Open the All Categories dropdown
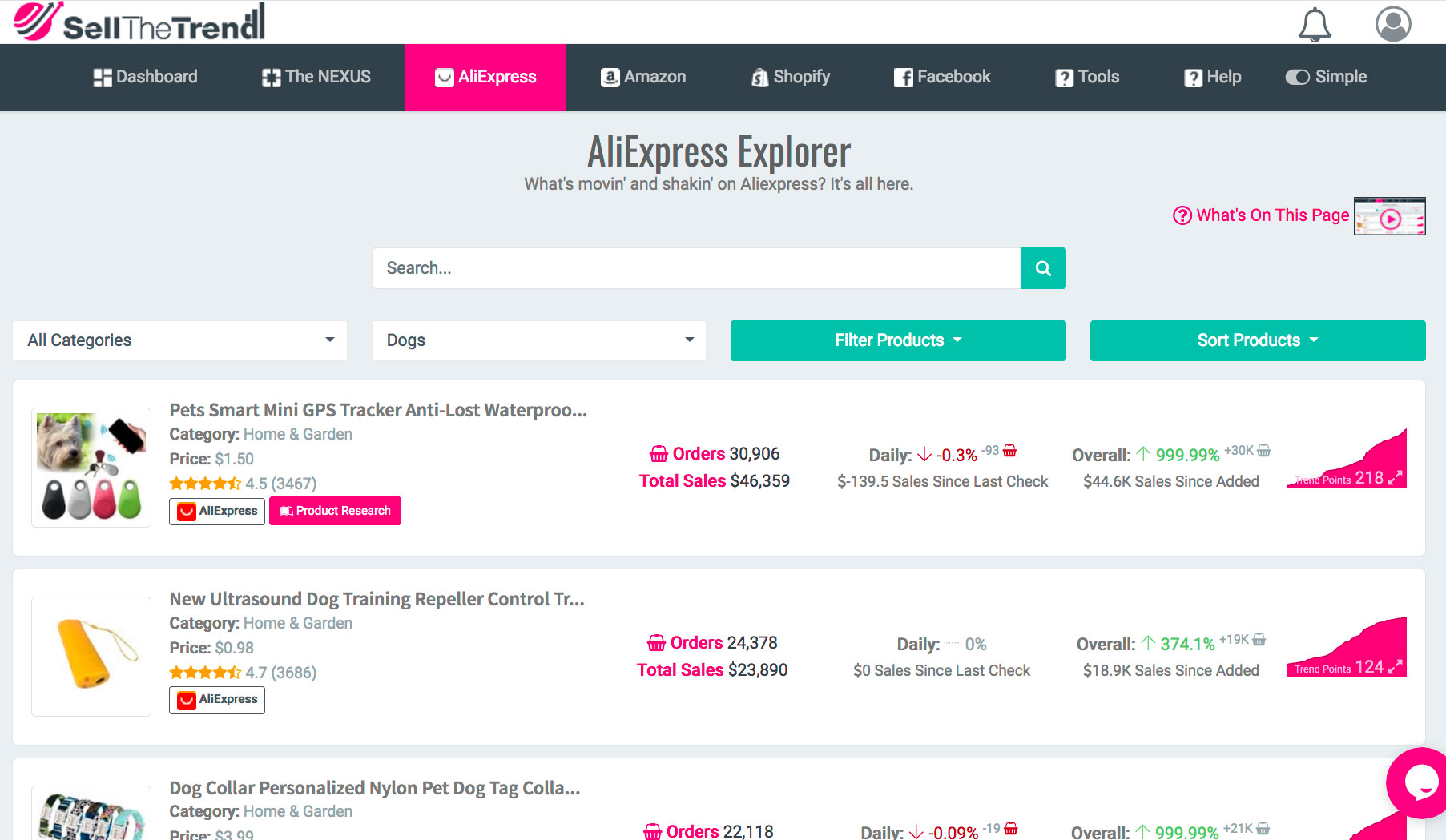The width and height of the screenshot is (1446, 840). pos(179,340)
